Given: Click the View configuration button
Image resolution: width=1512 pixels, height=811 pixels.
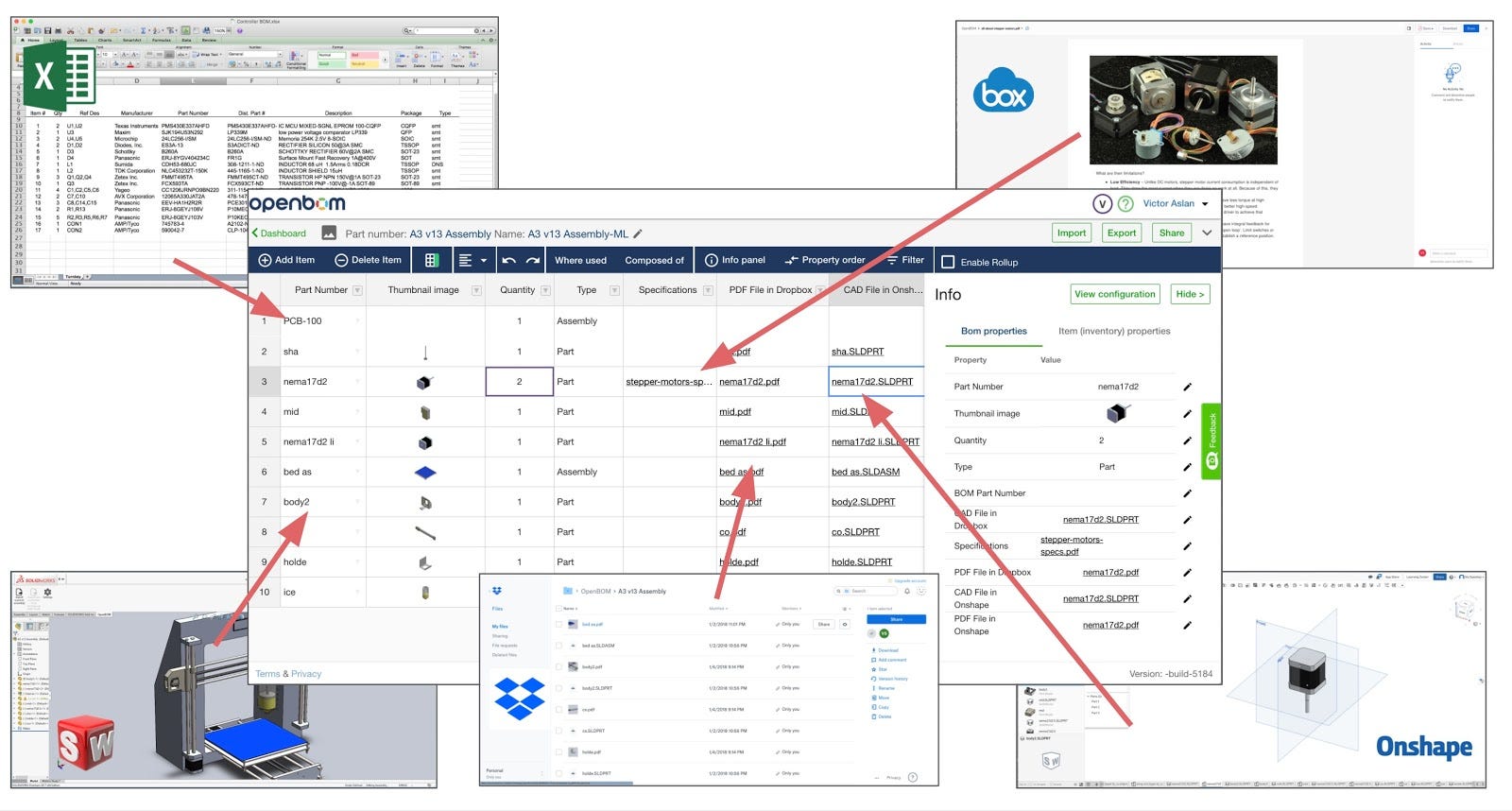Looking at the screenshot, I should pos(1115,294).
